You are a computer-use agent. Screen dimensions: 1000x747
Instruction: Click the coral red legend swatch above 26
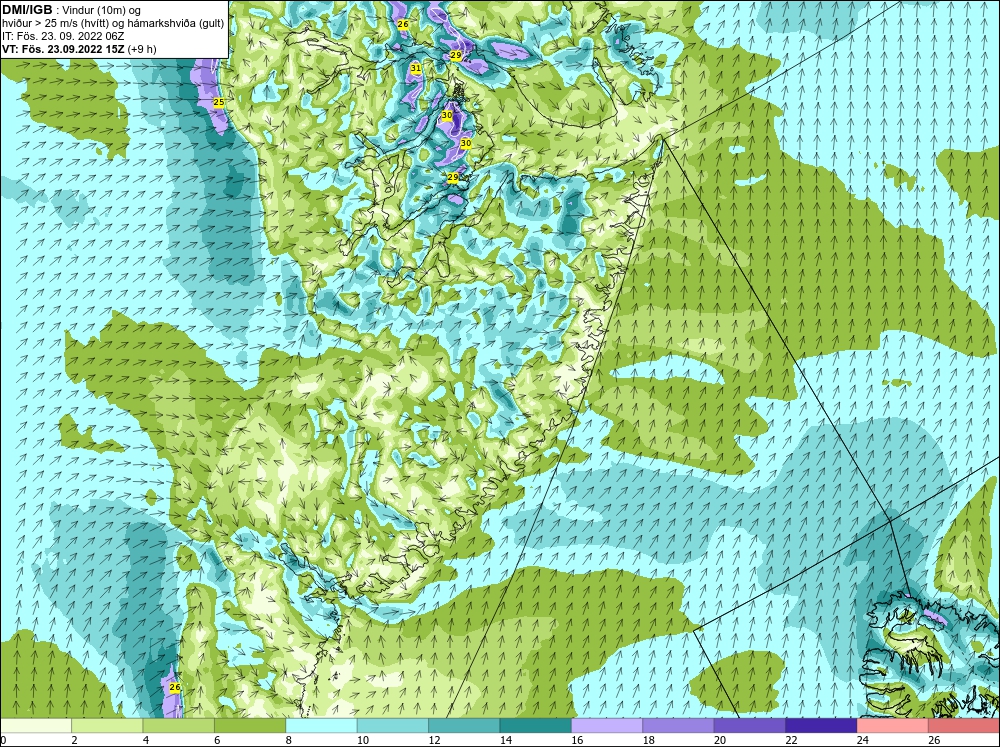(964, 725)
